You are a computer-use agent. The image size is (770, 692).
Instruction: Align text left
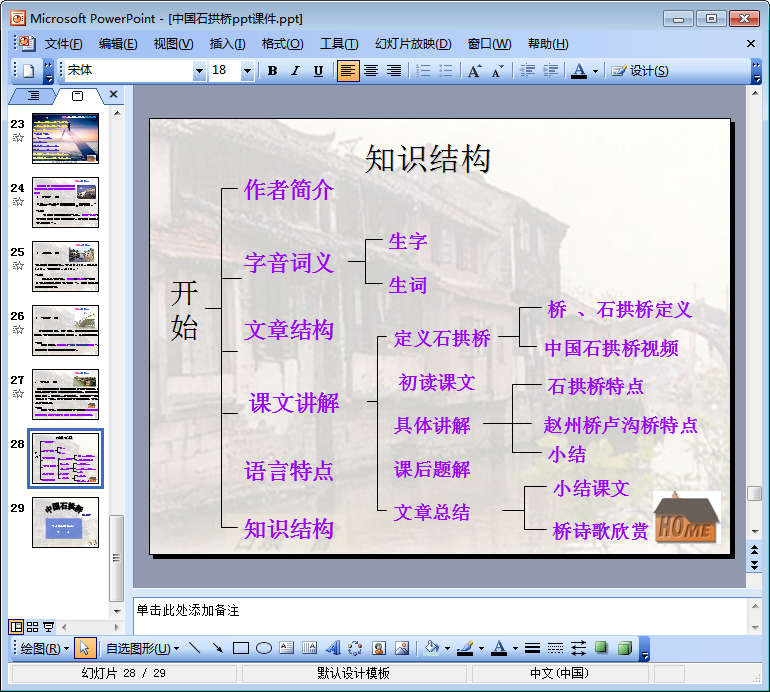[x=348, y=71]
